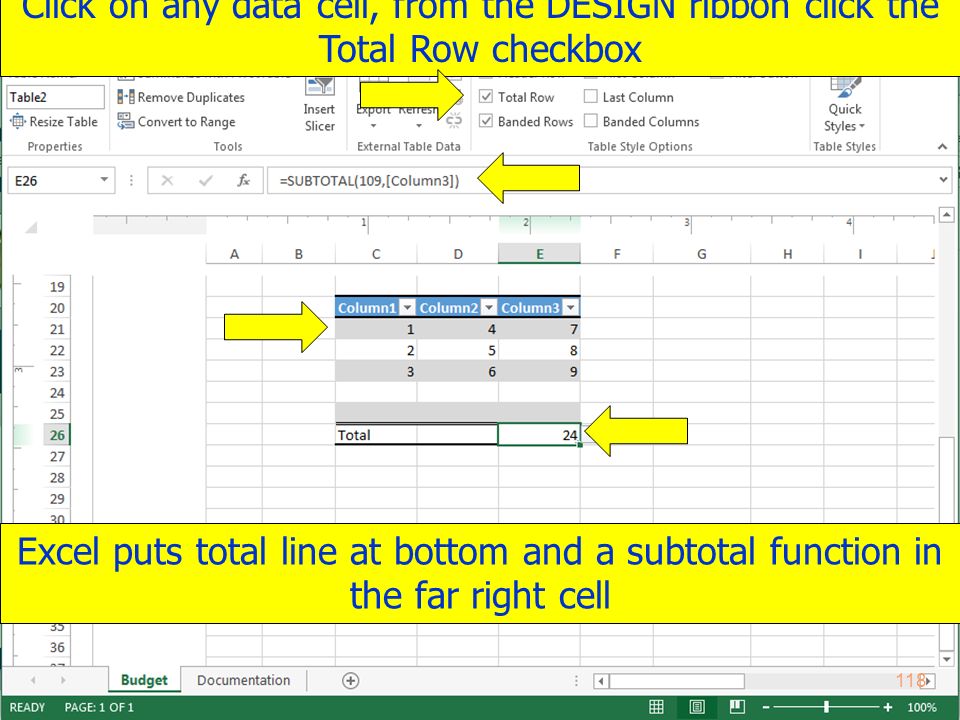Viewport: 960px width, 720px height.
Task: Open the Quick Styles gallery
Action: (x=844, y=105)
